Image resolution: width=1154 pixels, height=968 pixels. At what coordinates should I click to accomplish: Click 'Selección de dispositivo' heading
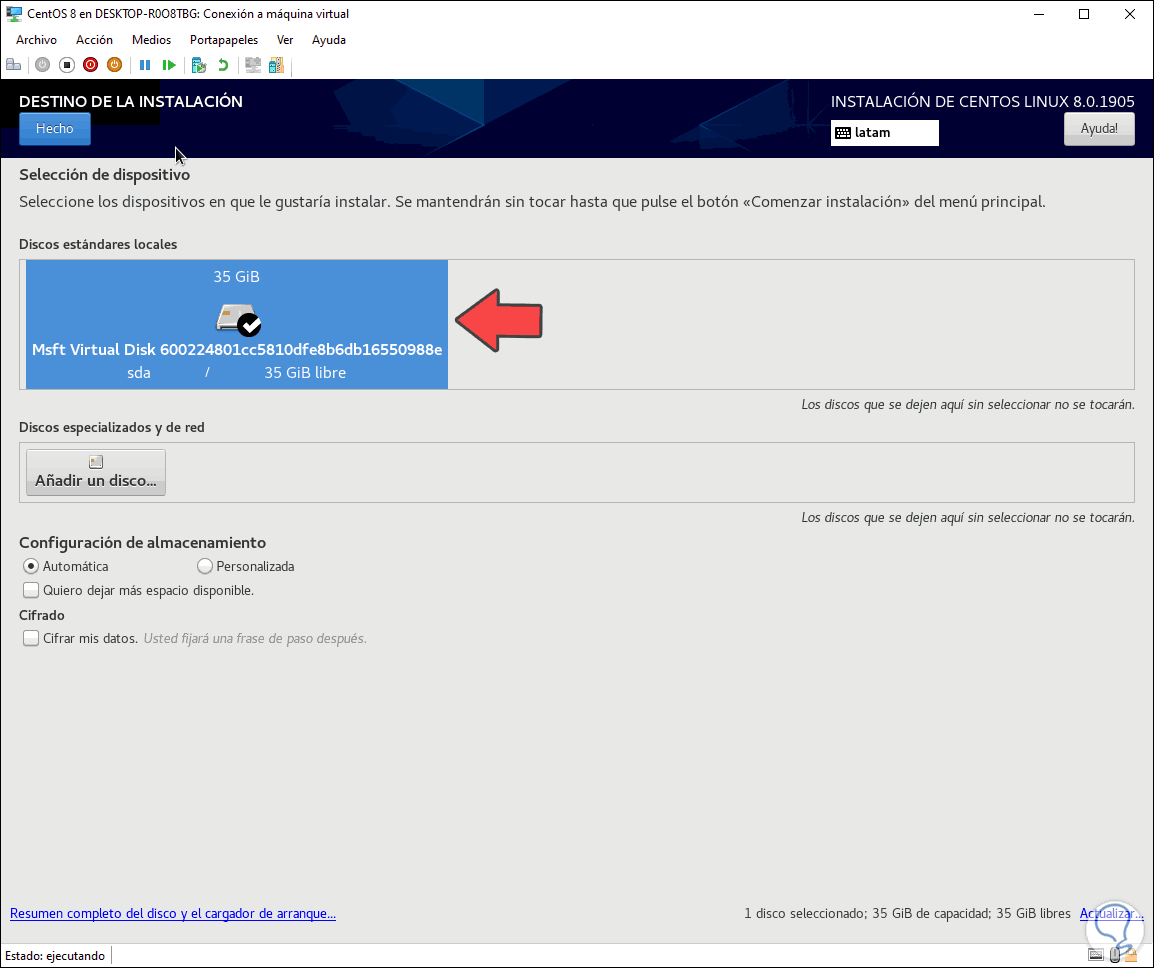click(105, 174)
